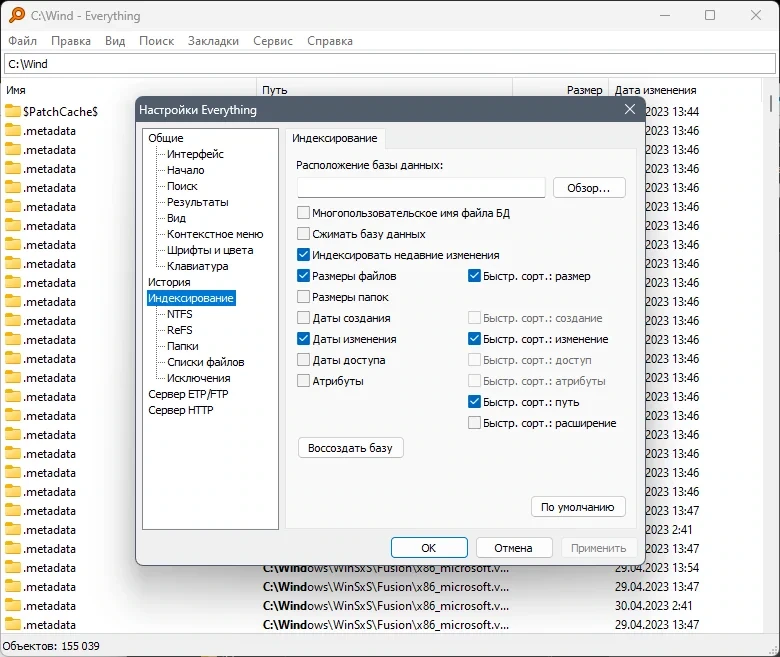Screen dimensions: 780x657
Task: Select Папки in settings tree
Action: coord(183,346)
